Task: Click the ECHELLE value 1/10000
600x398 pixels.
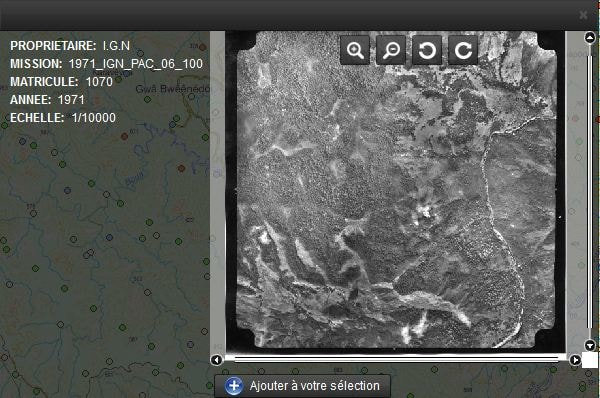Action: (94, 118)
